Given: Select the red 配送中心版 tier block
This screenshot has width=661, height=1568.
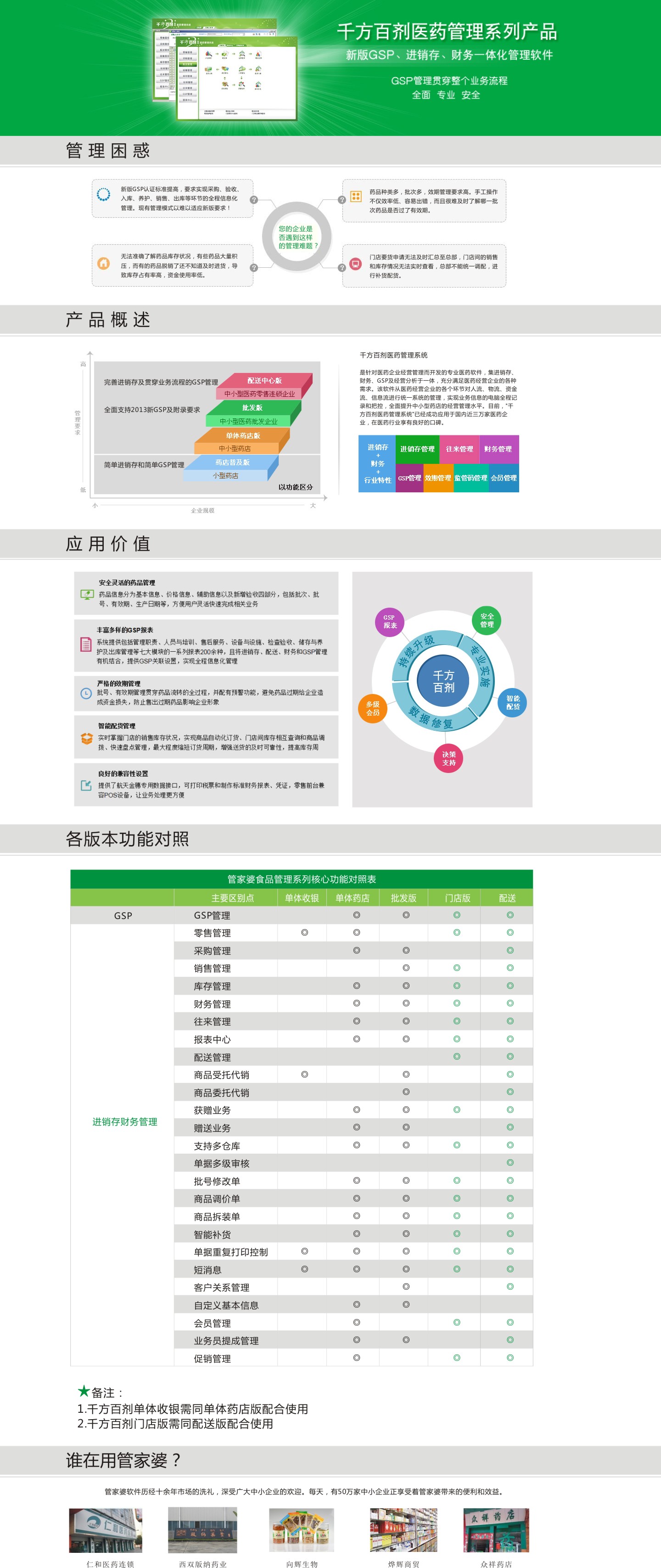Looking at the screenshot, I should 264,380.
